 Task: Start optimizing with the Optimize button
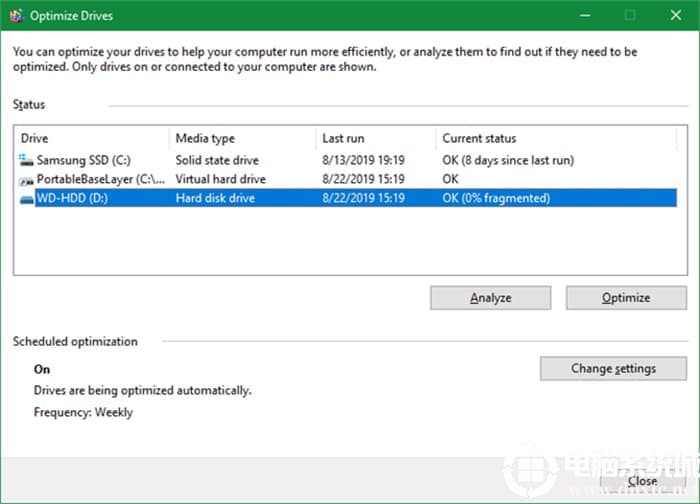tap(626, 298)
